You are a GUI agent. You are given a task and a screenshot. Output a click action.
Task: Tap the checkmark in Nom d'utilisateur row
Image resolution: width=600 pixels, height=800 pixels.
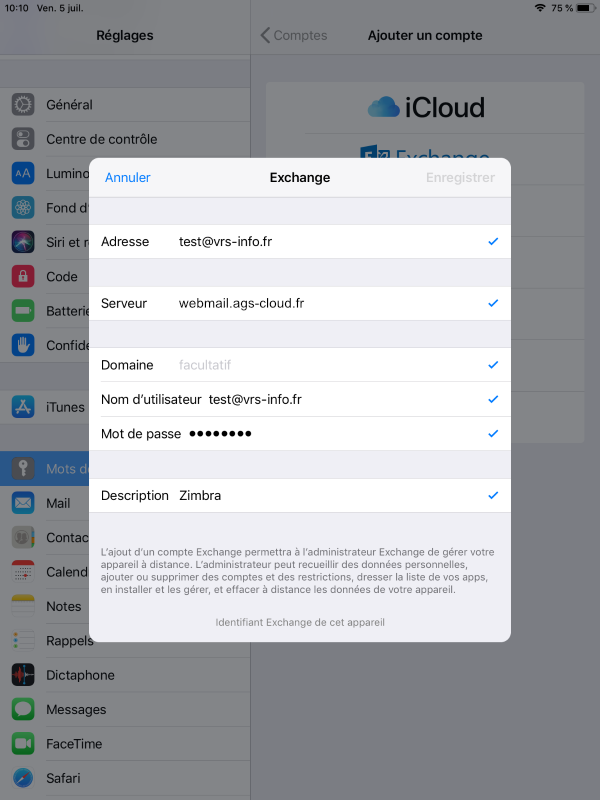[493, 399]
